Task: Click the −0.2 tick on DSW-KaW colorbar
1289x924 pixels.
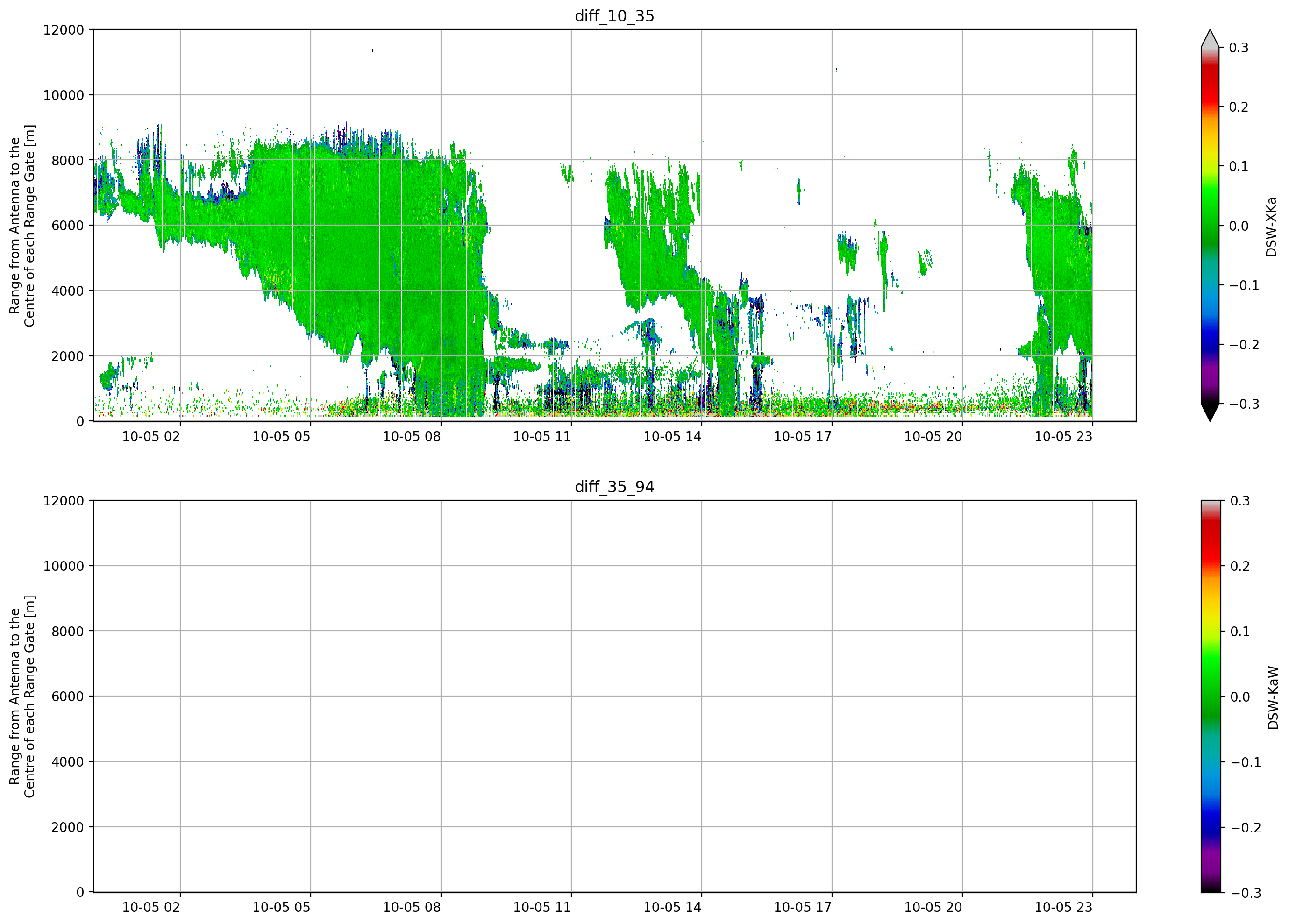Action: click(x=1245, y=827)
